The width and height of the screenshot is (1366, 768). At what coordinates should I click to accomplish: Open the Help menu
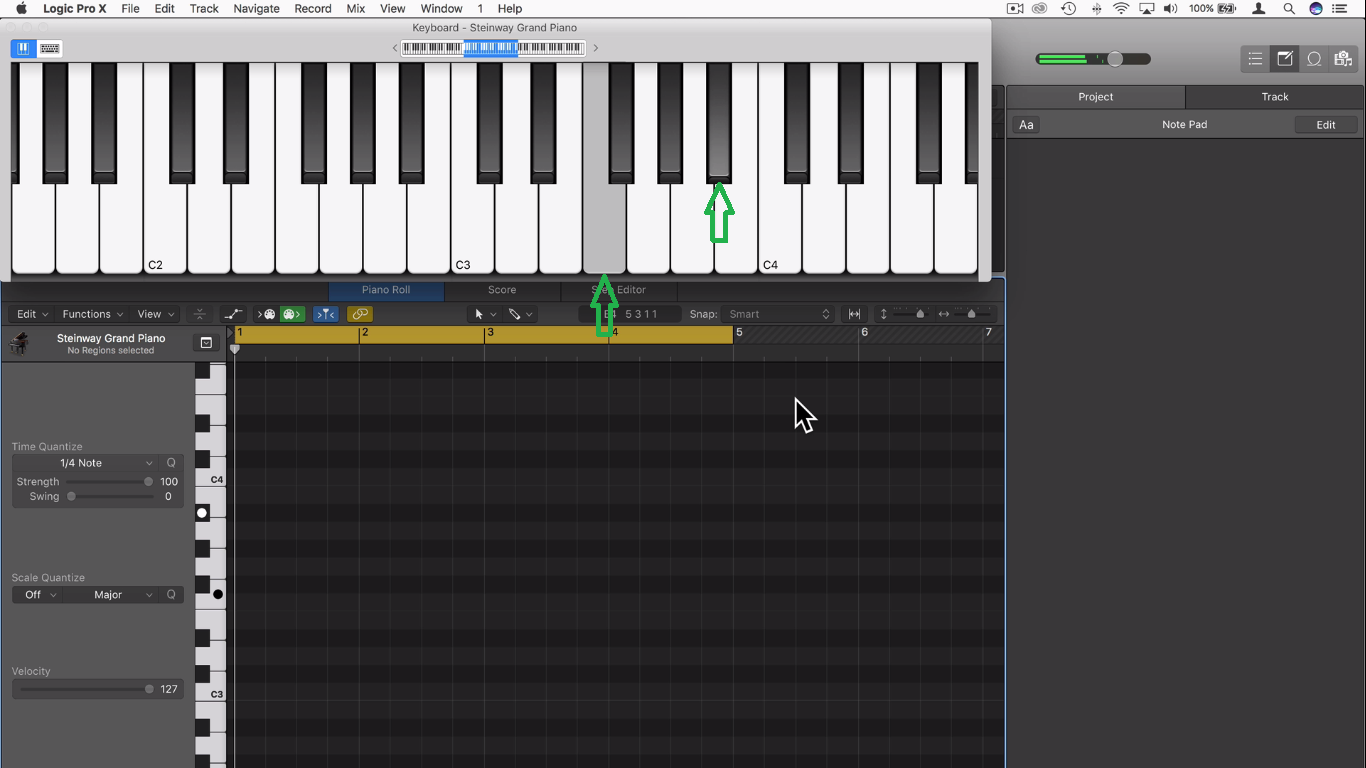click(510, 9)
